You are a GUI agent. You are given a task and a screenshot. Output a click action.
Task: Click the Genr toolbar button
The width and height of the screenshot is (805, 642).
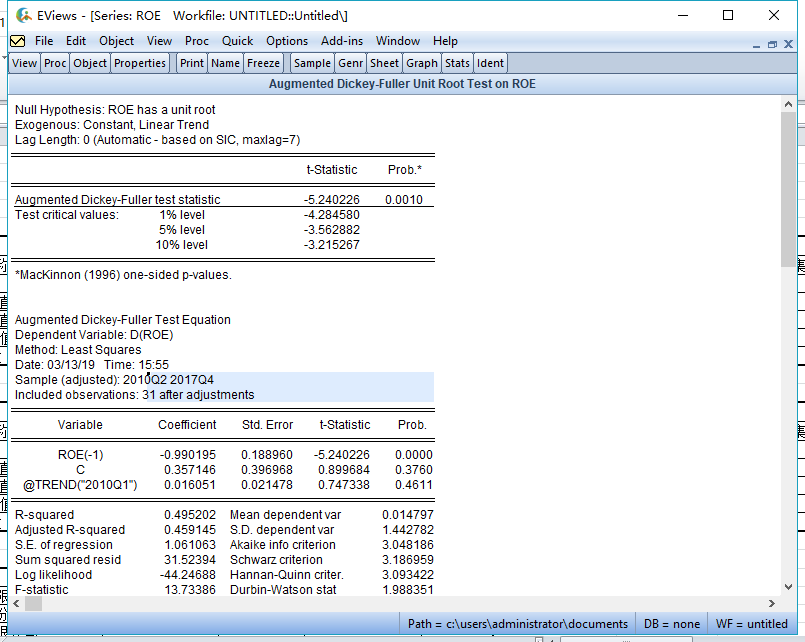[350, 63]
